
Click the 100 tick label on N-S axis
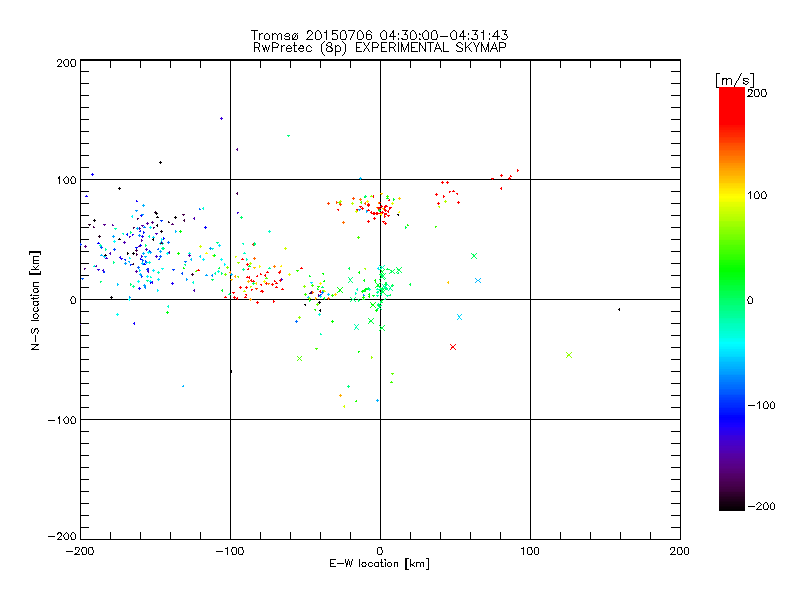click(66, 180)
